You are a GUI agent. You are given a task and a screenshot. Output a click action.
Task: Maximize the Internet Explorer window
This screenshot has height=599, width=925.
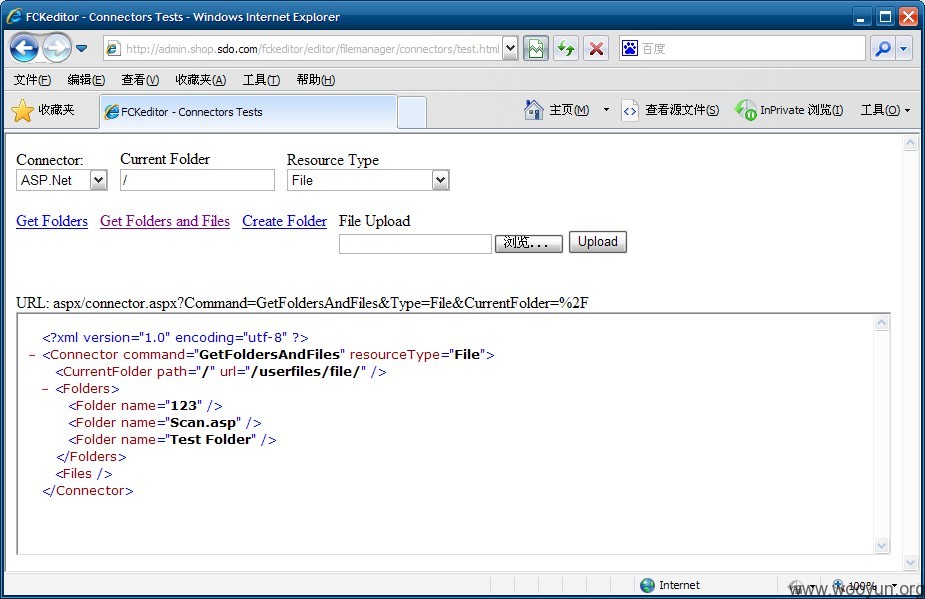885,17
